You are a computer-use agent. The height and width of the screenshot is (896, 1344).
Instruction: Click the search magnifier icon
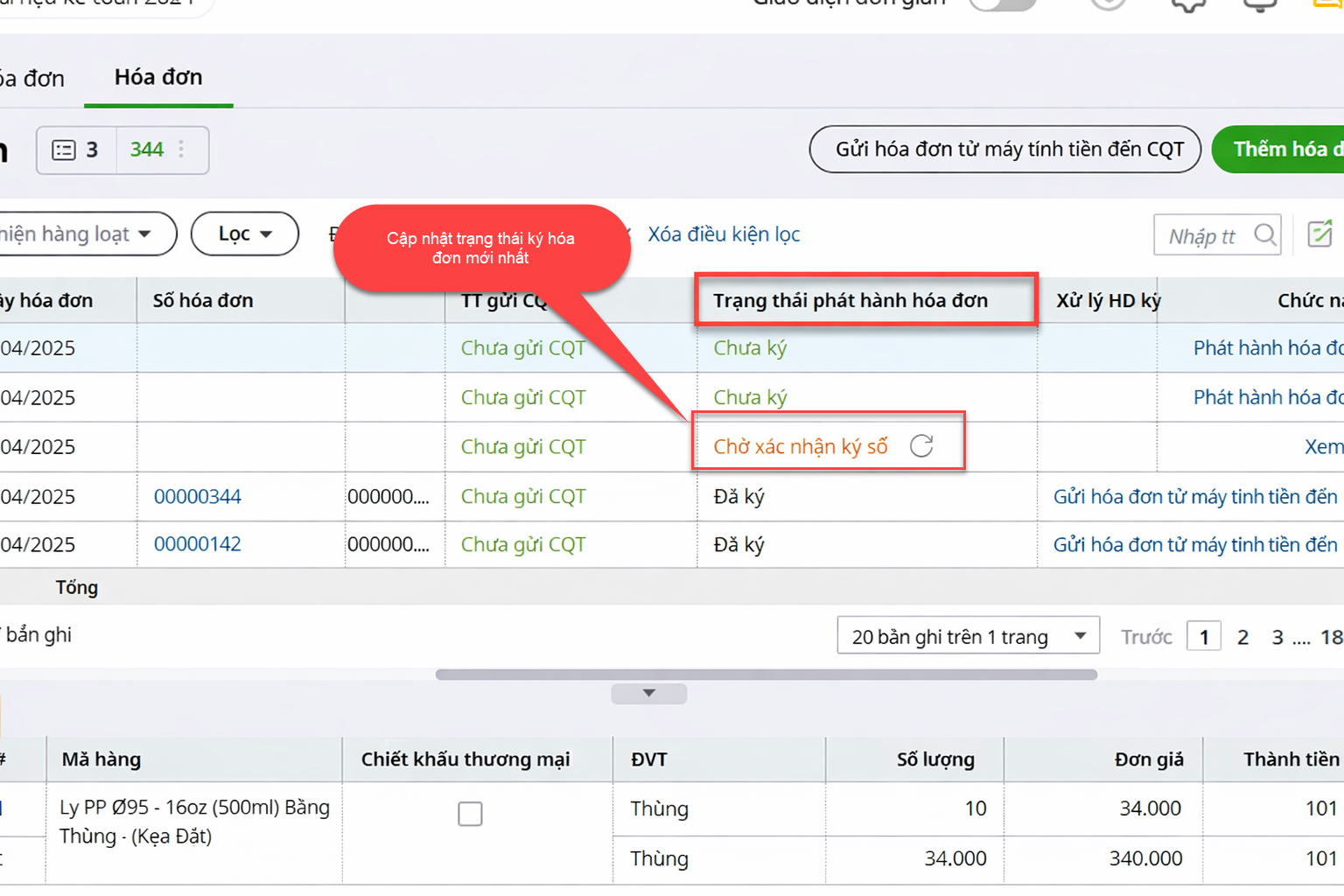tap(1264, 234)
